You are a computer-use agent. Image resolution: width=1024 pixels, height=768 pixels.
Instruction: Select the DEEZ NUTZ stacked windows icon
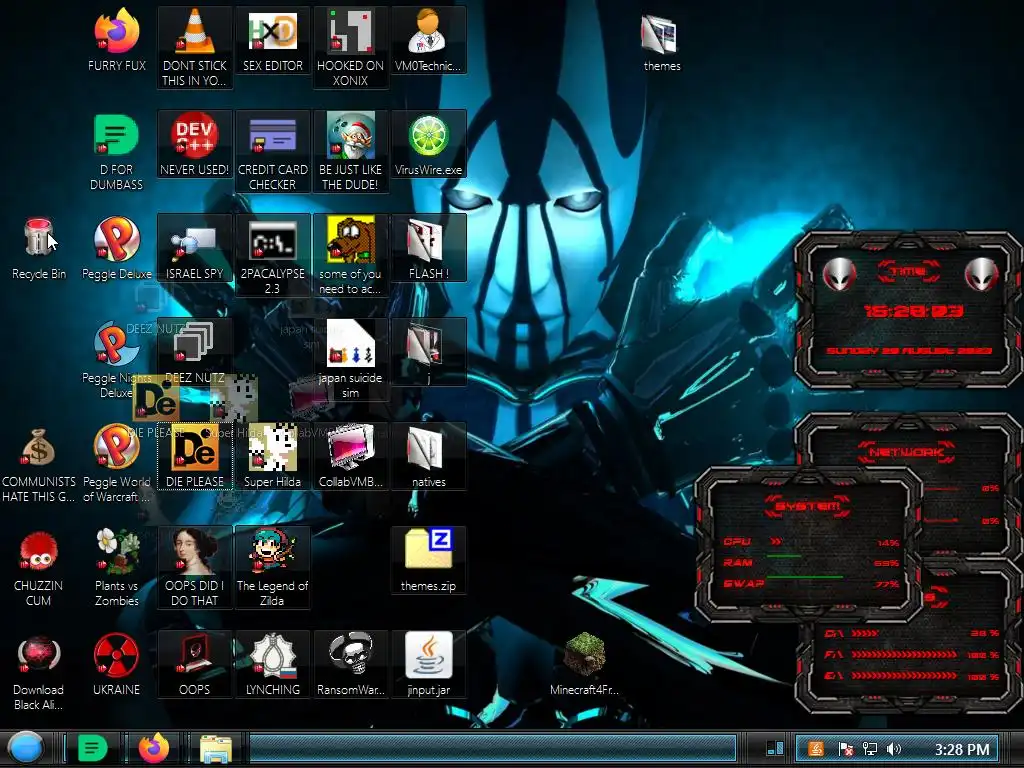pyautogui.click(x=193, y=344)
